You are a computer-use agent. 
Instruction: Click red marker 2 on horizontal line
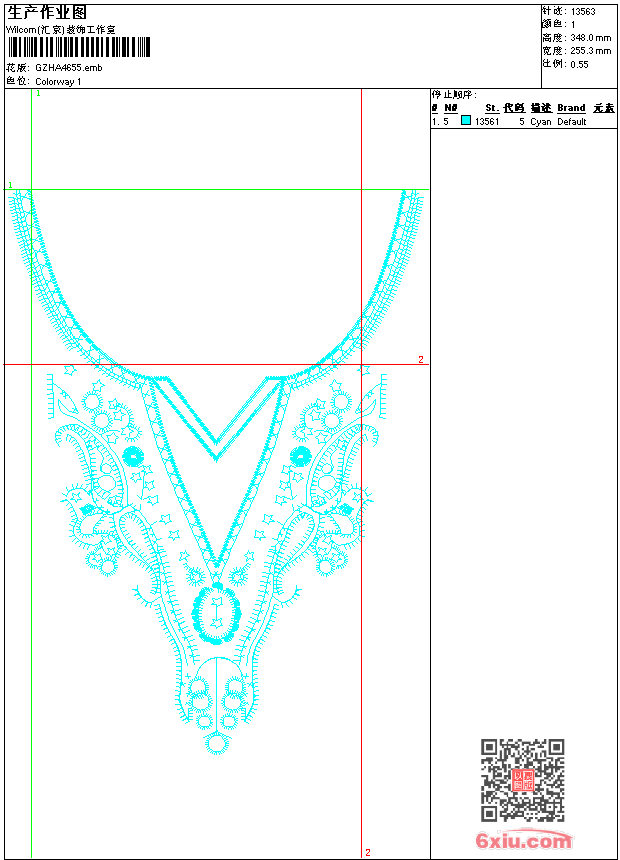(421, 359)
